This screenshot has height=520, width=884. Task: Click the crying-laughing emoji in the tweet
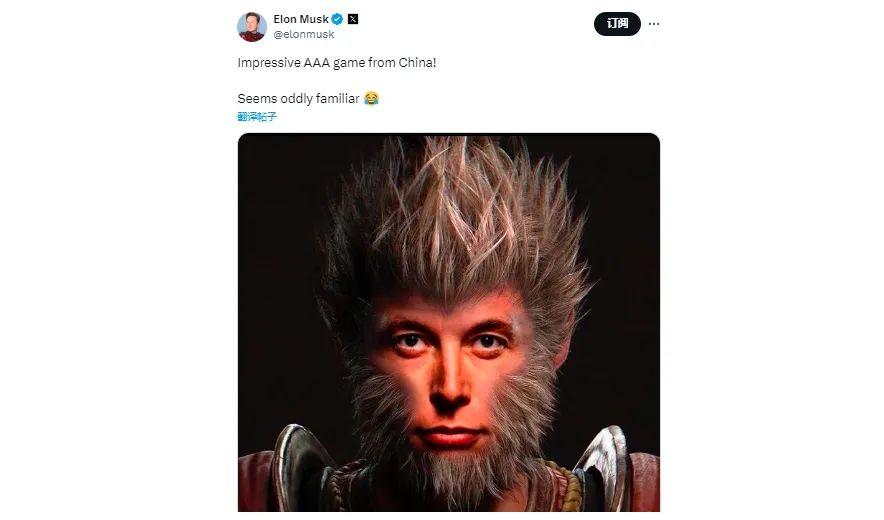[x=371, y=99]
